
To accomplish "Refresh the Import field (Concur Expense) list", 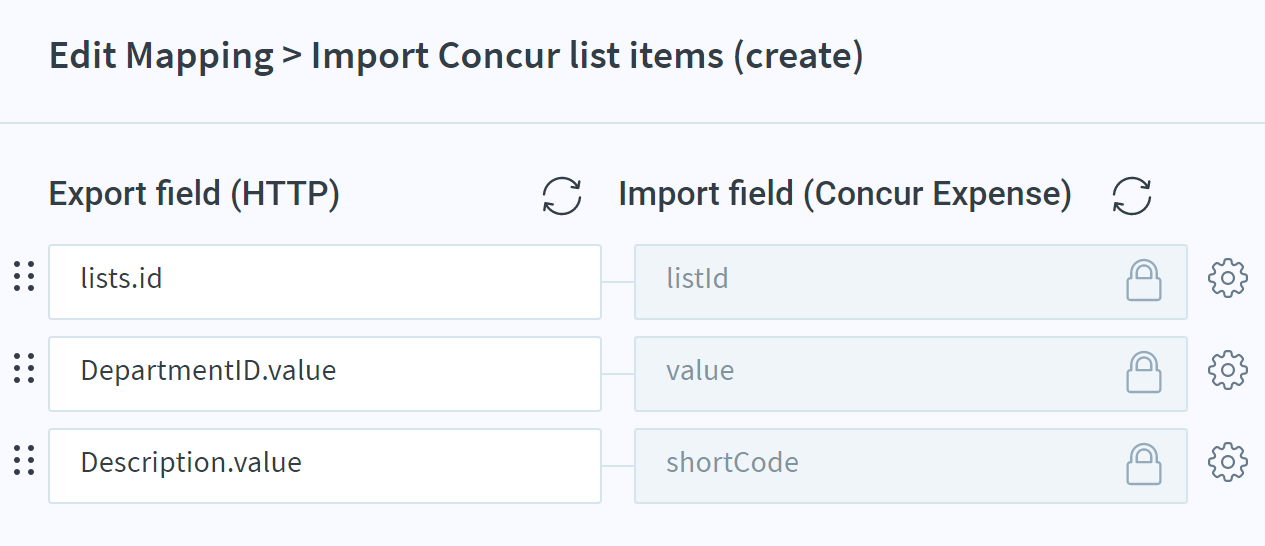I will click(1132, 195).
